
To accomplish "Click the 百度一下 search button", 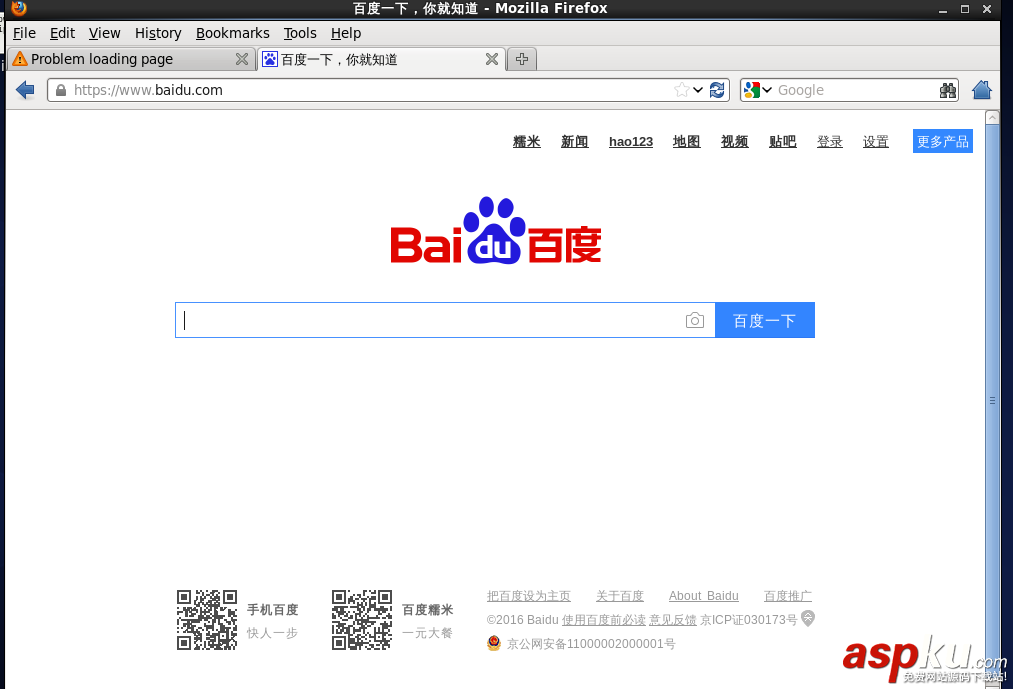I will click(x=765, y=320).
